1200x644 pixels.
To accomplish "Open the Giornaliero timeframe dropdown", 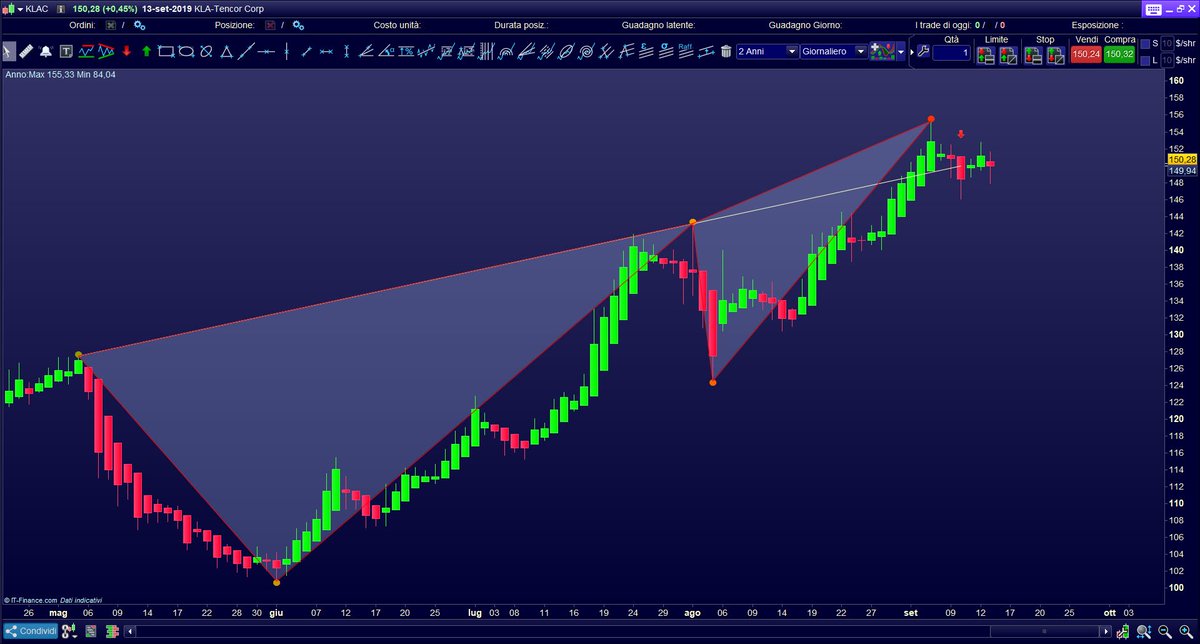I will (862, 51).
